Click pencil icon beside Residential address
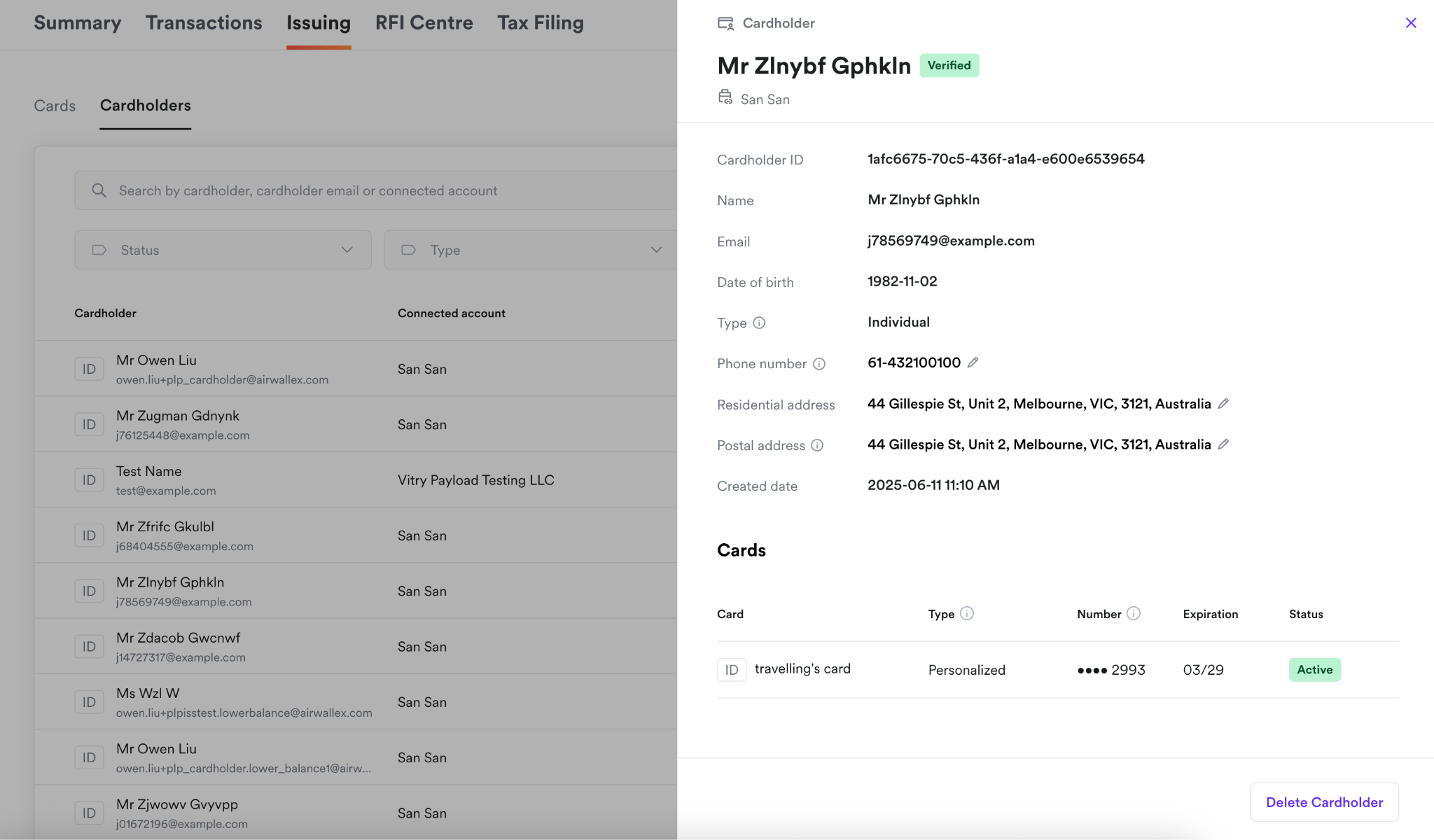This screenshot has width=1434, height=840. click(1223, 404)
